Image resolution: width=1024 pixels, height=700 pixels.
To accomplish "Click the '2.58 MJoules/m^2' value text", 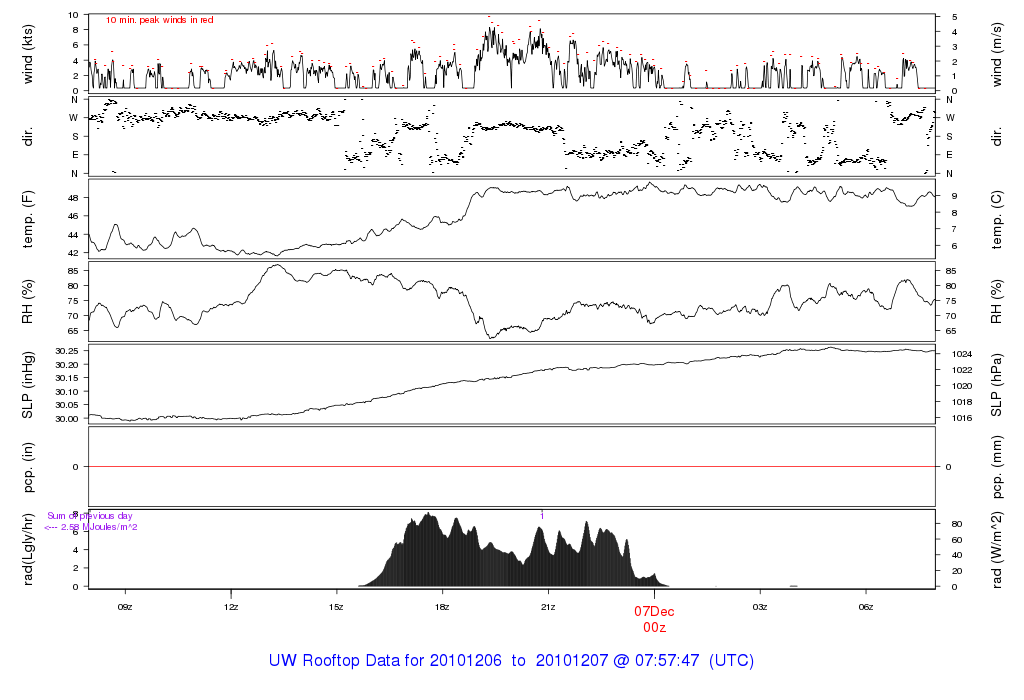I will [99, 527].
